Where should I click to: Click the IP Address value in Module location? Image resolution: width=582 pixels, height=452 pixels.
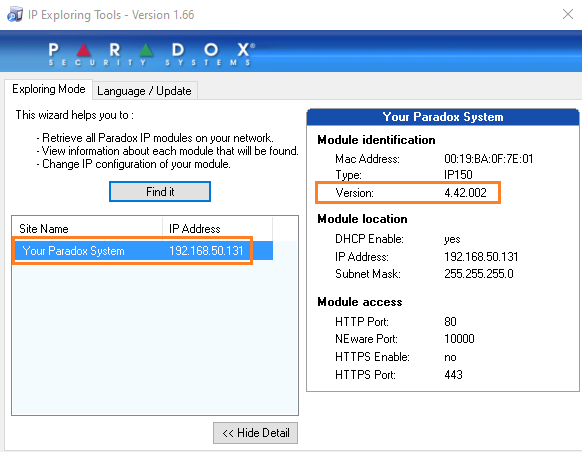481,256
